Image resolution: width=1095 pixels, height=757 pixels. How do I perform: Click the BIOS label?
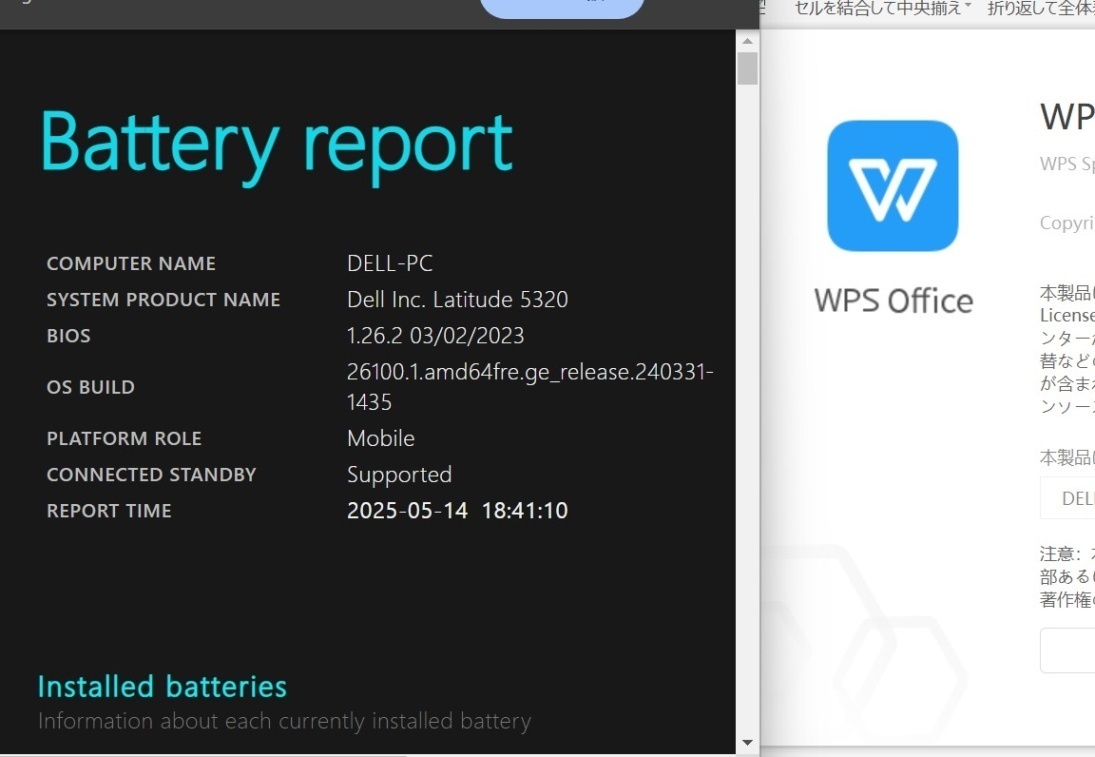68,337
